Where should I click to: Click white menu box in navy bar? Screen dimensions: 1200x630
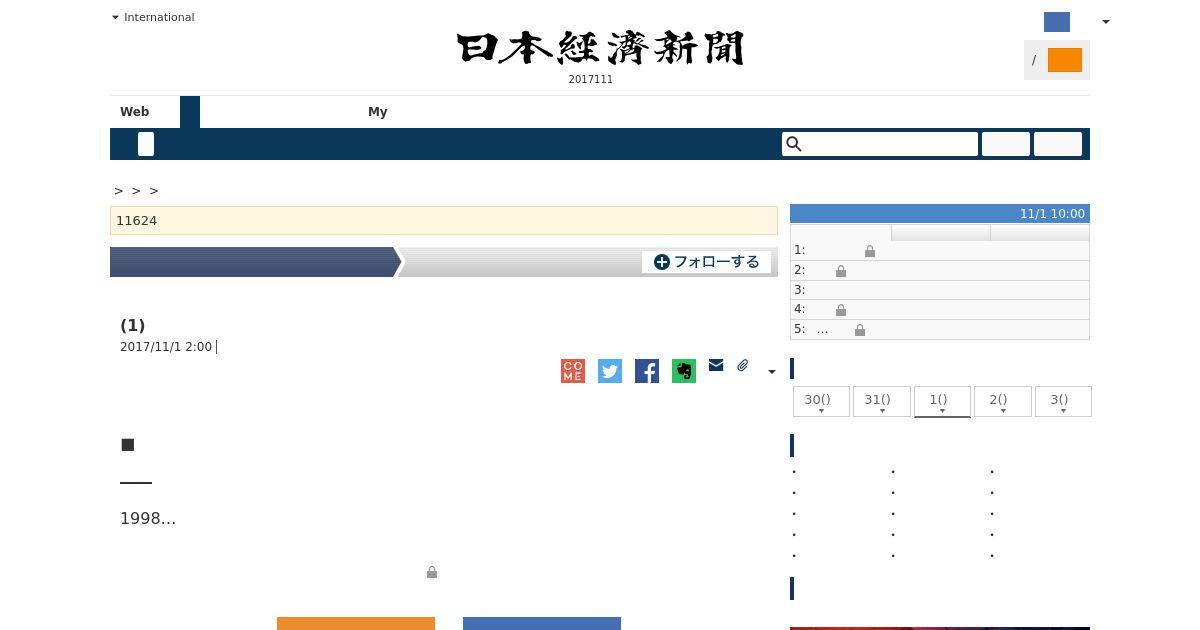click(146, 144)
